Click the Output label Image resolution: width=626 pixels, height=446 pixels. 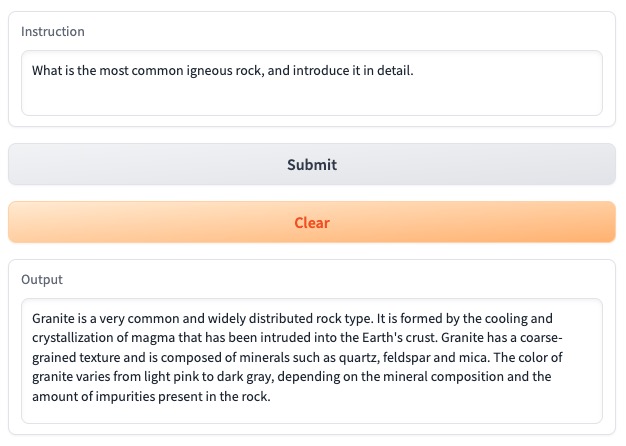tap(42, 279)
